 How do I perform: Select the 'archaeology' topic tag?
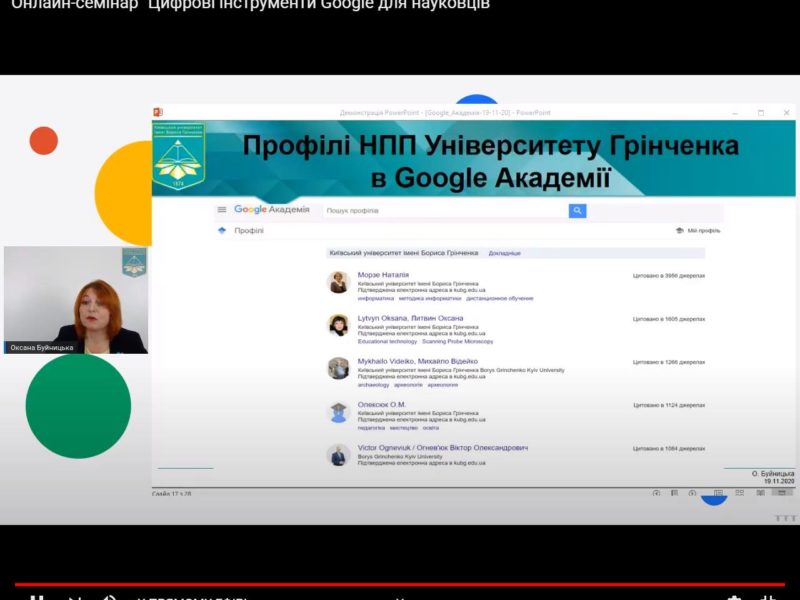tap(373, 384)
